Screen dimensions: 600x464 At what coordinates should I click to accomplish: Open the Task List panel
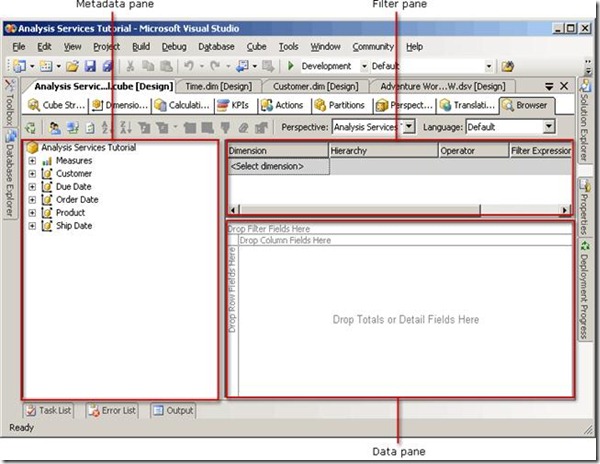point(52,410)
